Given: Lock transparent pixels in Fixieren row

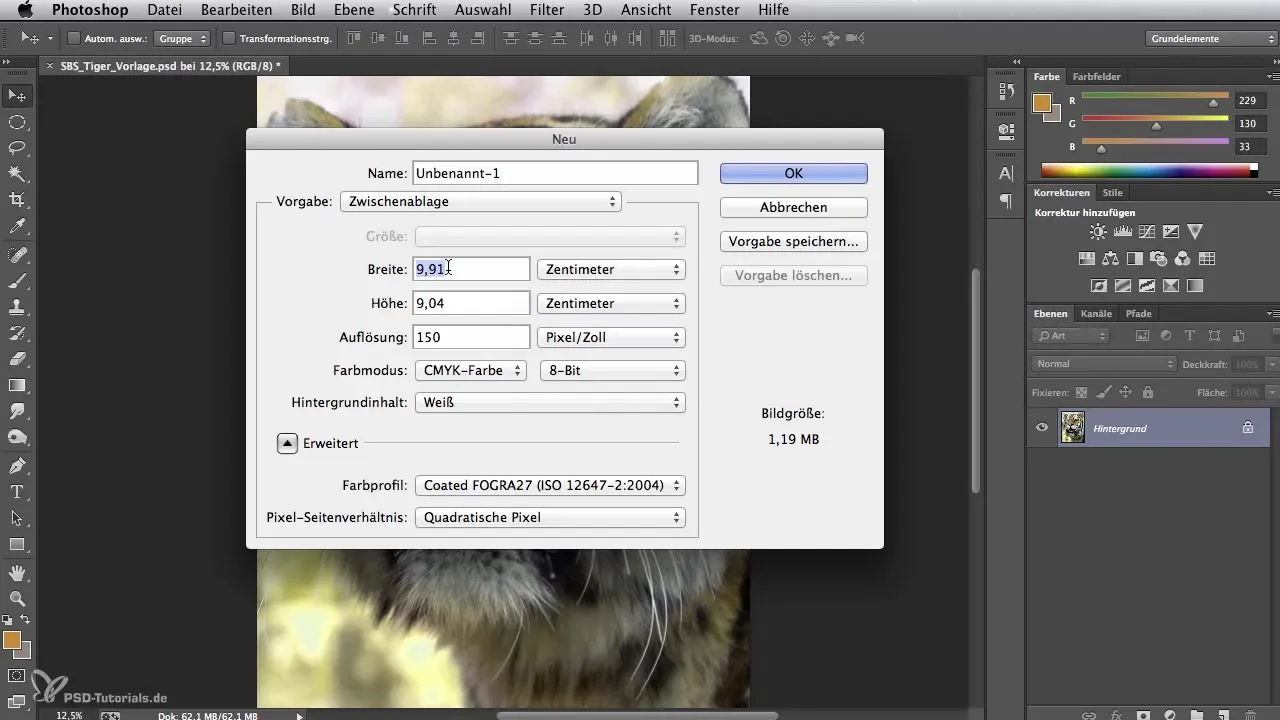Looking at the screenshot, I should tap(1081, 393).
